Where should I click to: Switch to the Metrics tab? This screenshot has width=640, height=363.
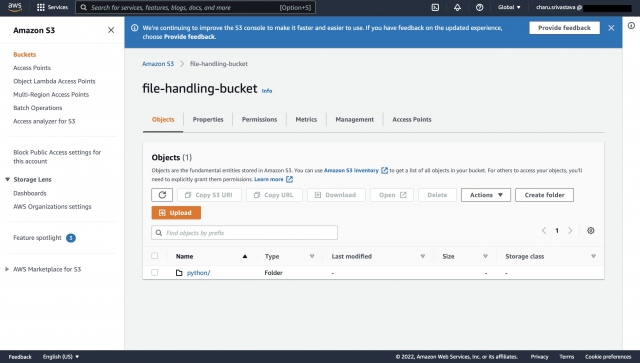coord(306,119)
